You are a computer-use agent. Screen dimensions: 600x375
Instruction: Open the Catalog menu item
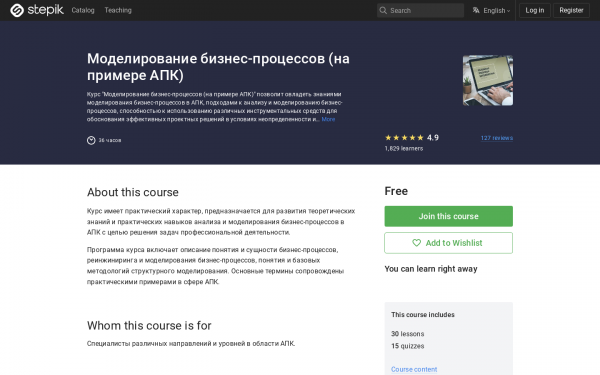pyautogui.click(x=83, y=10)
